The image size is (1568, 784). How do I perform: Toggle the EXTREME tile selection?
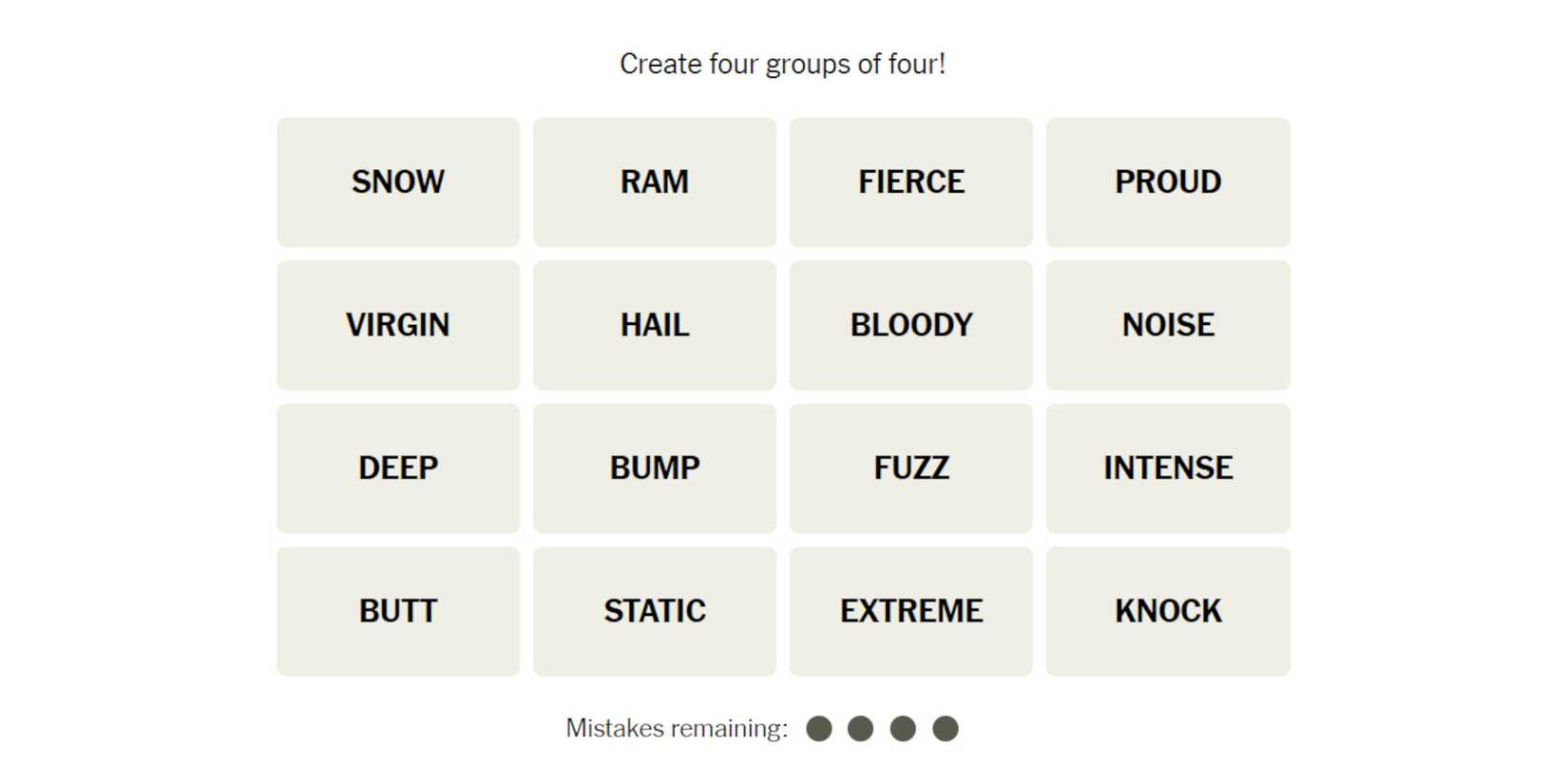pyautogui.click(x=911, y=611)
